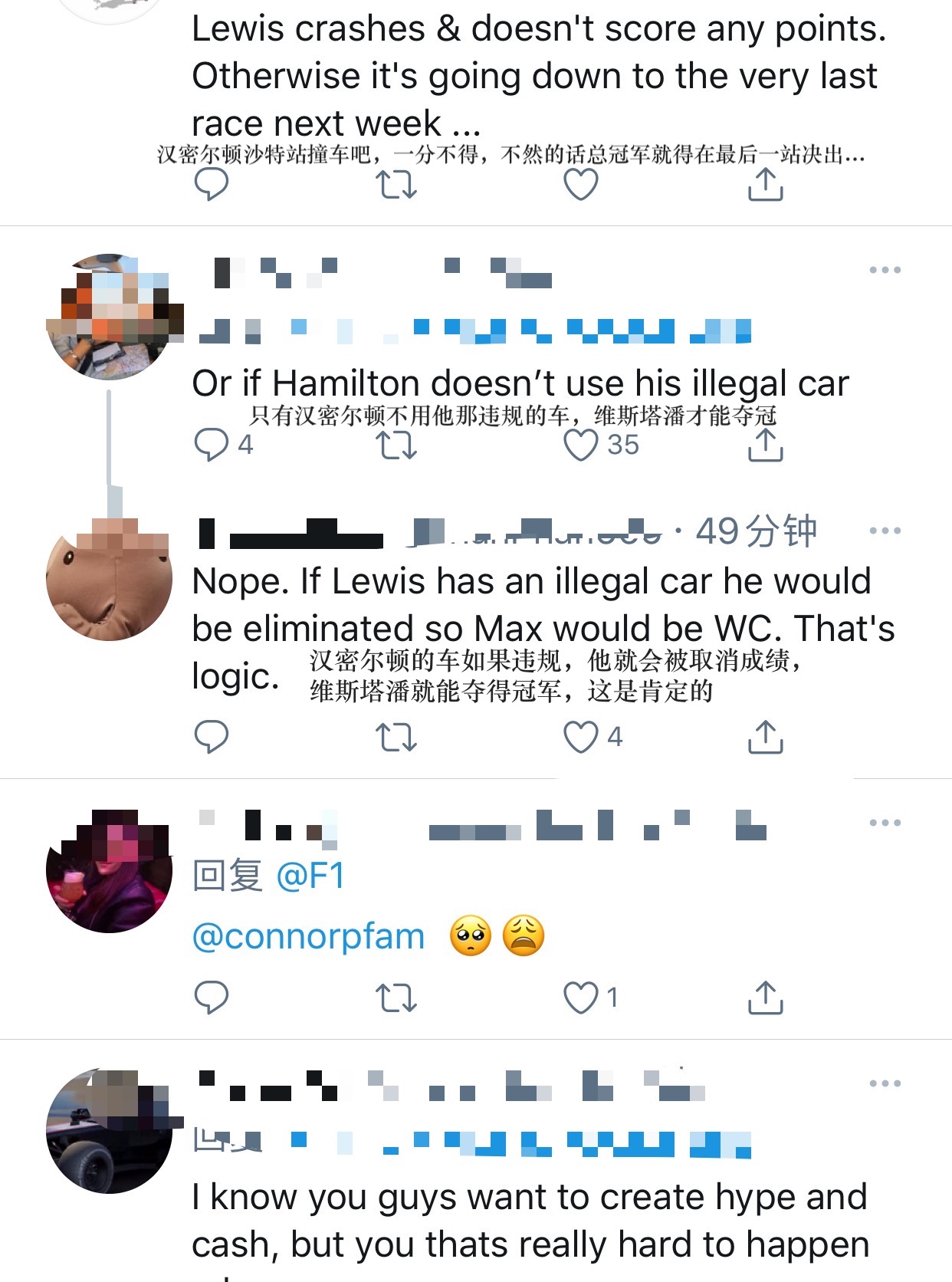952x1282 pixels.
Task: Open more options for the illegal car tweet
Action: [x=885, y=270]
